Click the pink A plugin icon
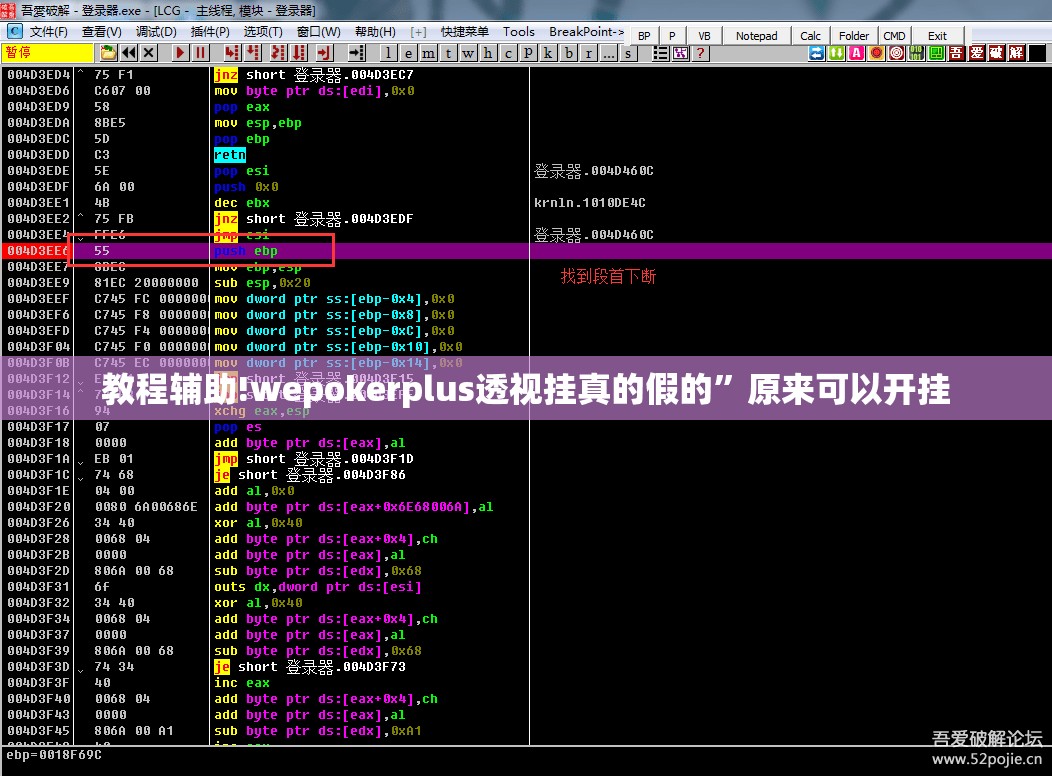The image size is (1052, 776). pos(857,53)
